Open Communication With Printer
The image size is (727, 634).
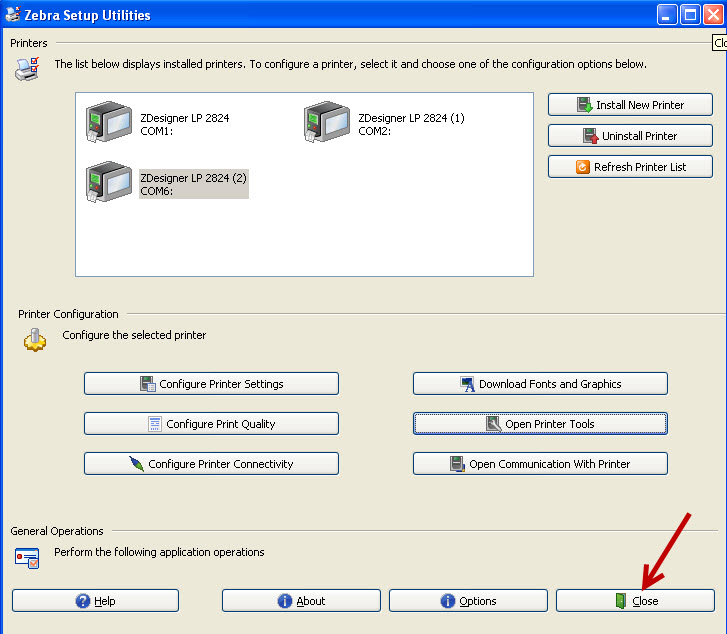(x=540, y=464)
